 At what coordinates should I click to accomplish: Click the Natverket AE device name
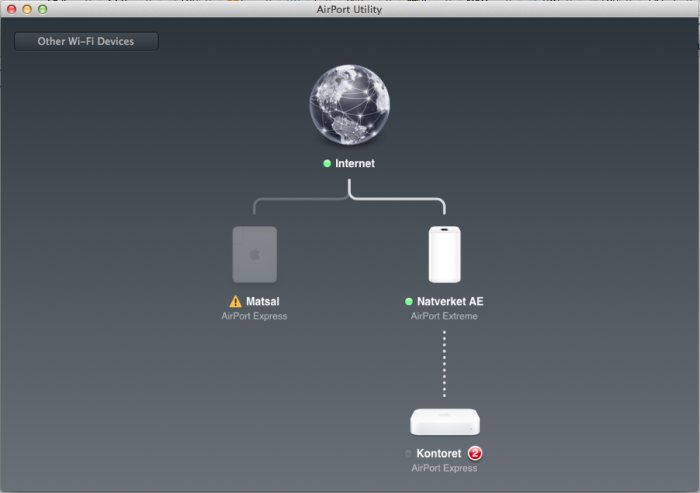pyautogui.click(x=450, y=301)
